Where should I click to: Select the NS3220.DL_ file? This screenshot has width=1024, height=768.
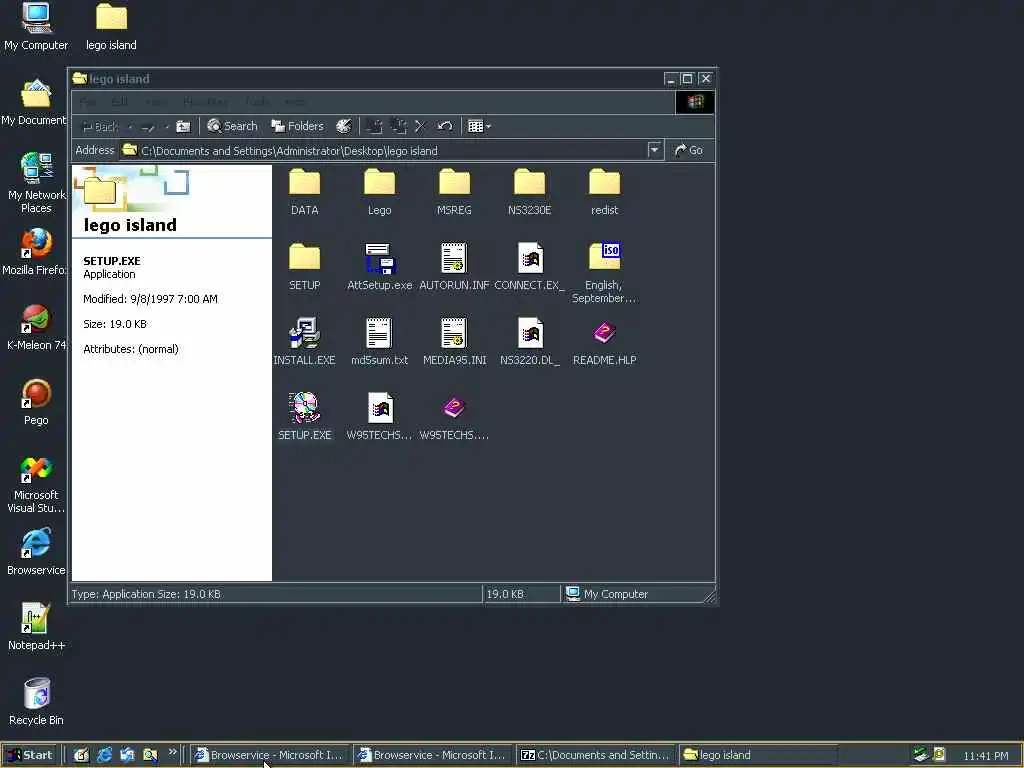pos(530,341)
